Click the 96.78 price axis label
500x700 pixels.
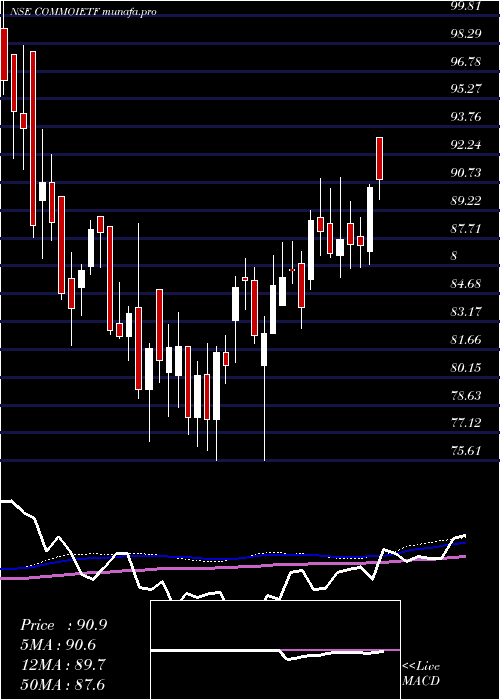(466, 62)
